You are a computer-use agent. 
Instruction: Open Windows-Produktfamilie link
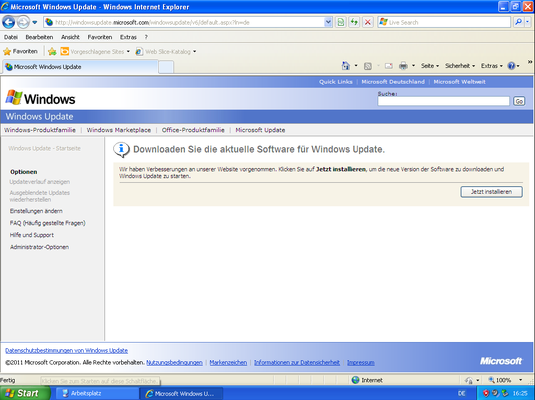click(40, 130)
